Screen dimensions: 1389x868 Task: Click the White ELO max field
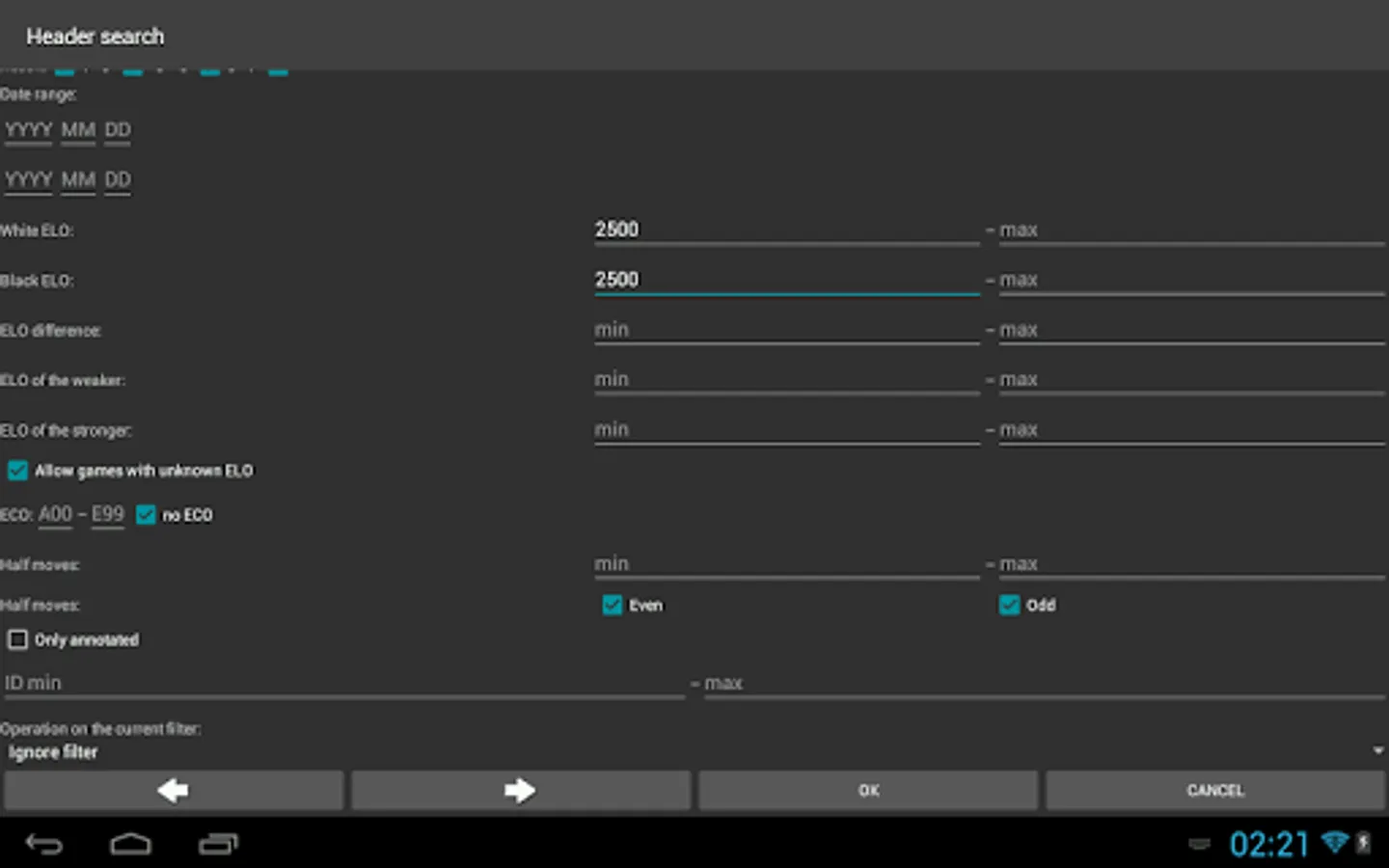pyautogui.click(x=1192, y=230)
